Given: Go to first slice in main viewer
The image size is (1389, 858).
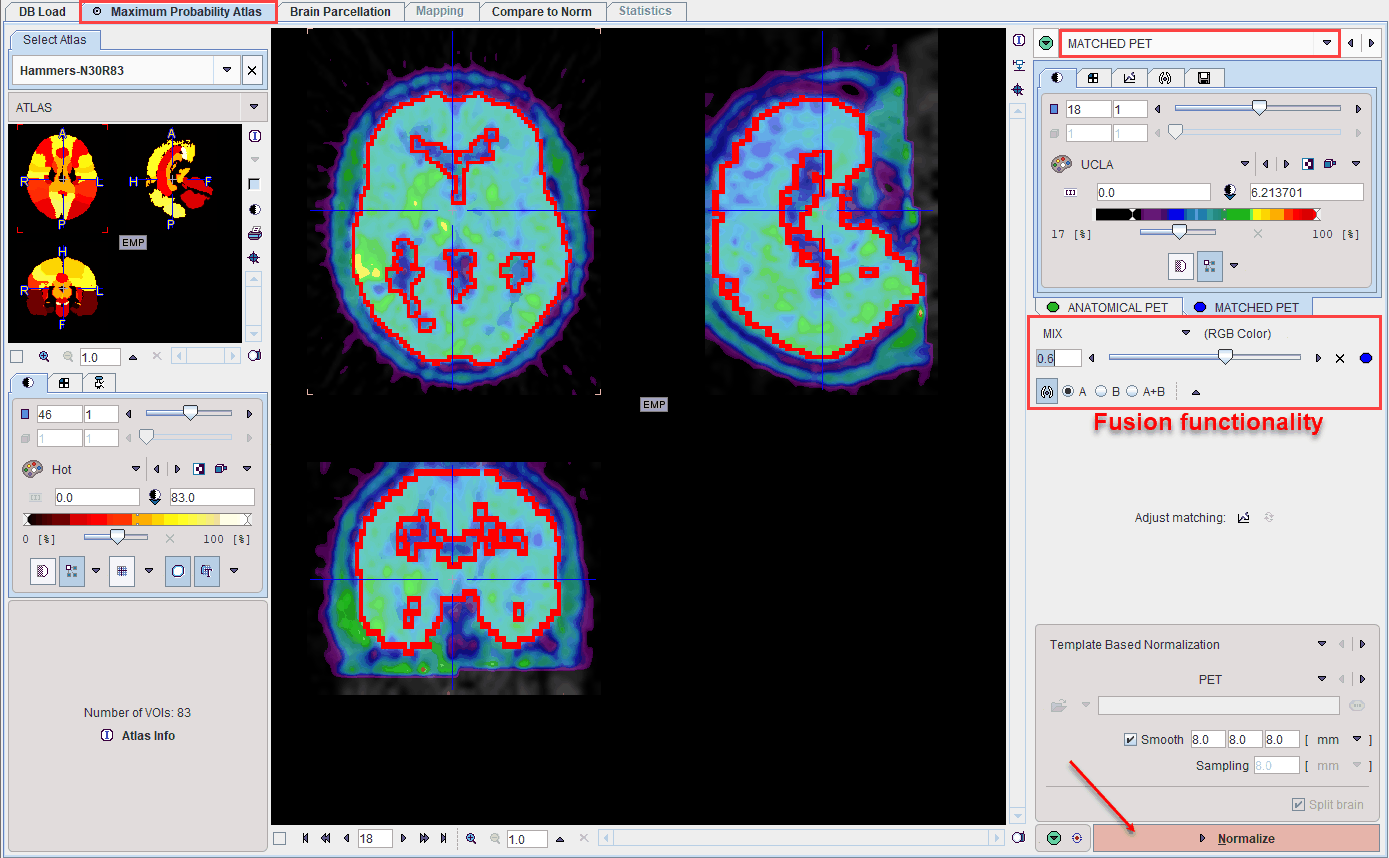Looking at the screenshot, I should point(305,839).
